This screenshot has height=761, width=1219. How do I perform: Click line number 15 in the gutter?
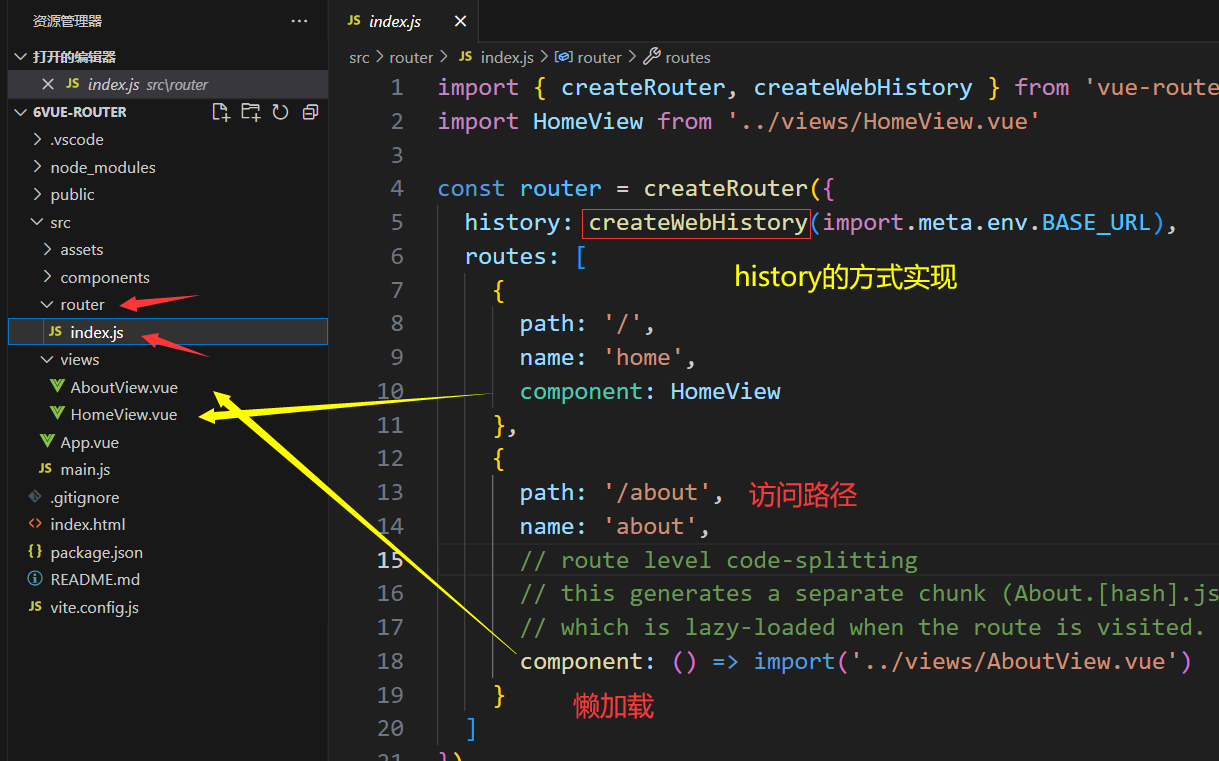click(390, 560)
